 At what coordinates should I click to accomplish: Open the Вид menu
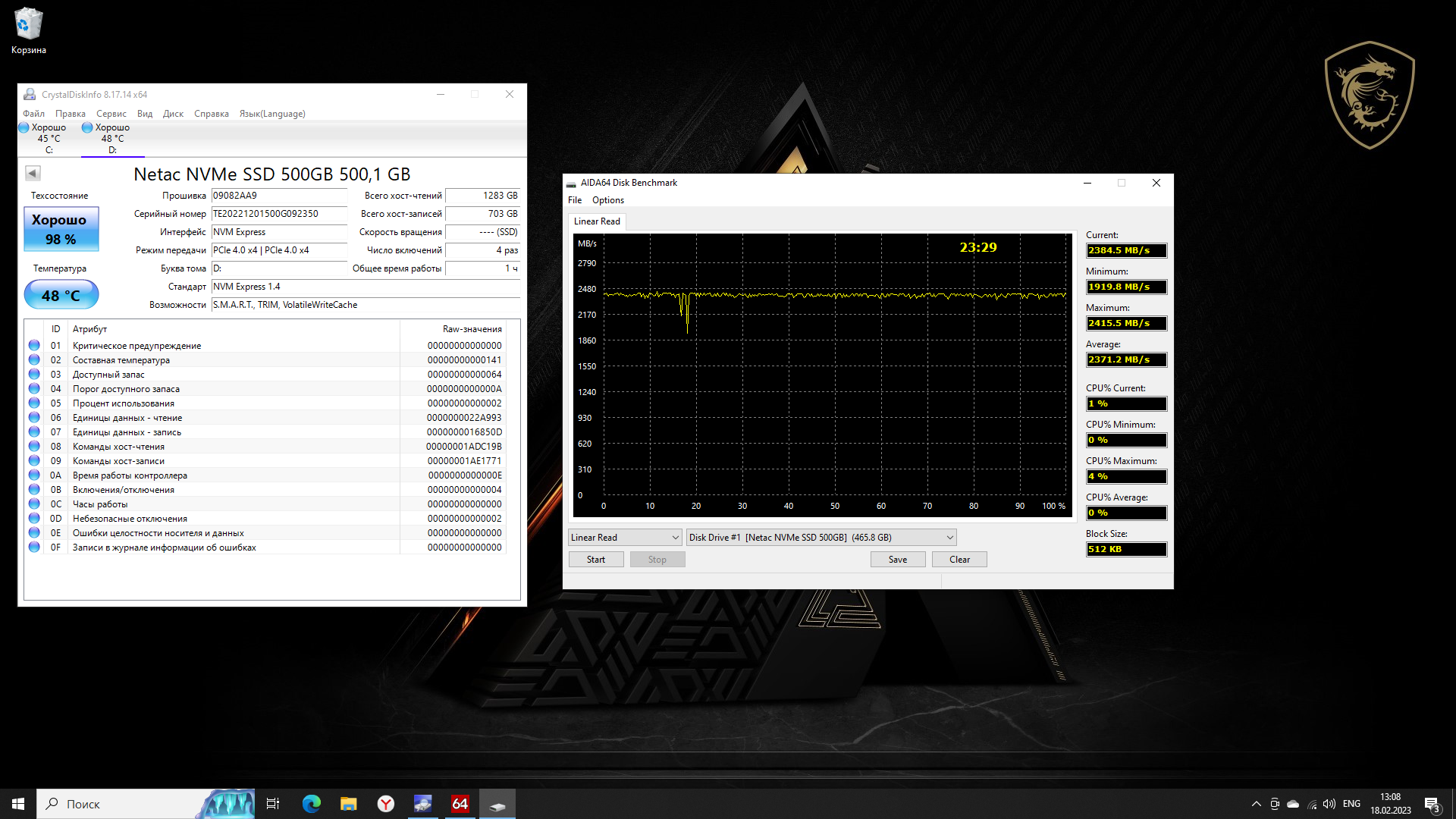click(x=145, y=114)
